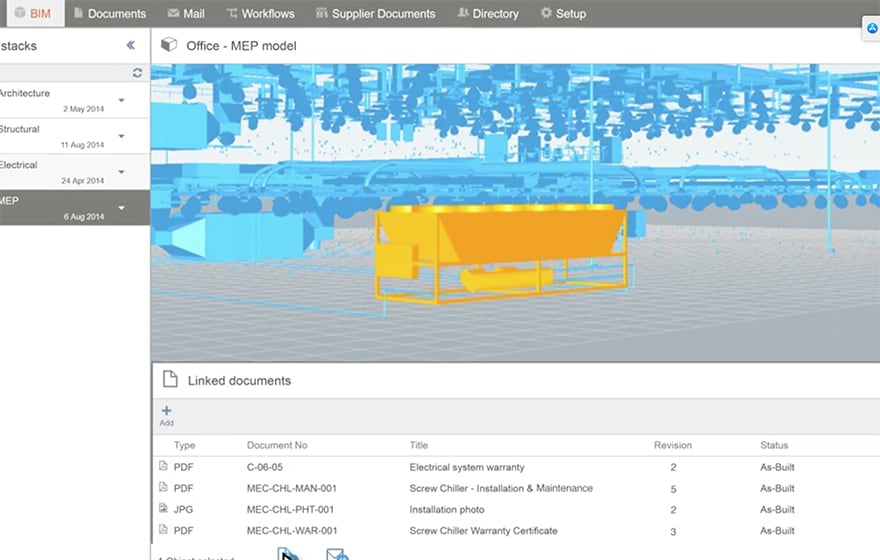Select the MEP model stack
Image resolution: width=880 pixels, height=560 pixels.
pos(74,208)
